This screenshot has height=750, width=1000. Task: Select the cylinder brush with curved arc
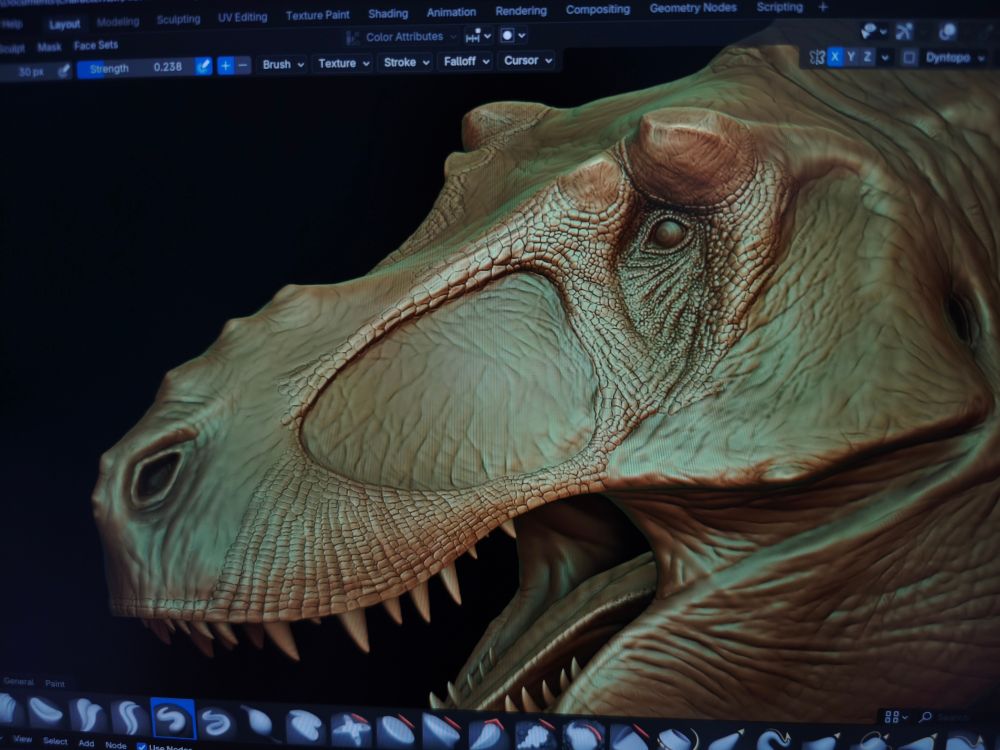coord(677,740)
